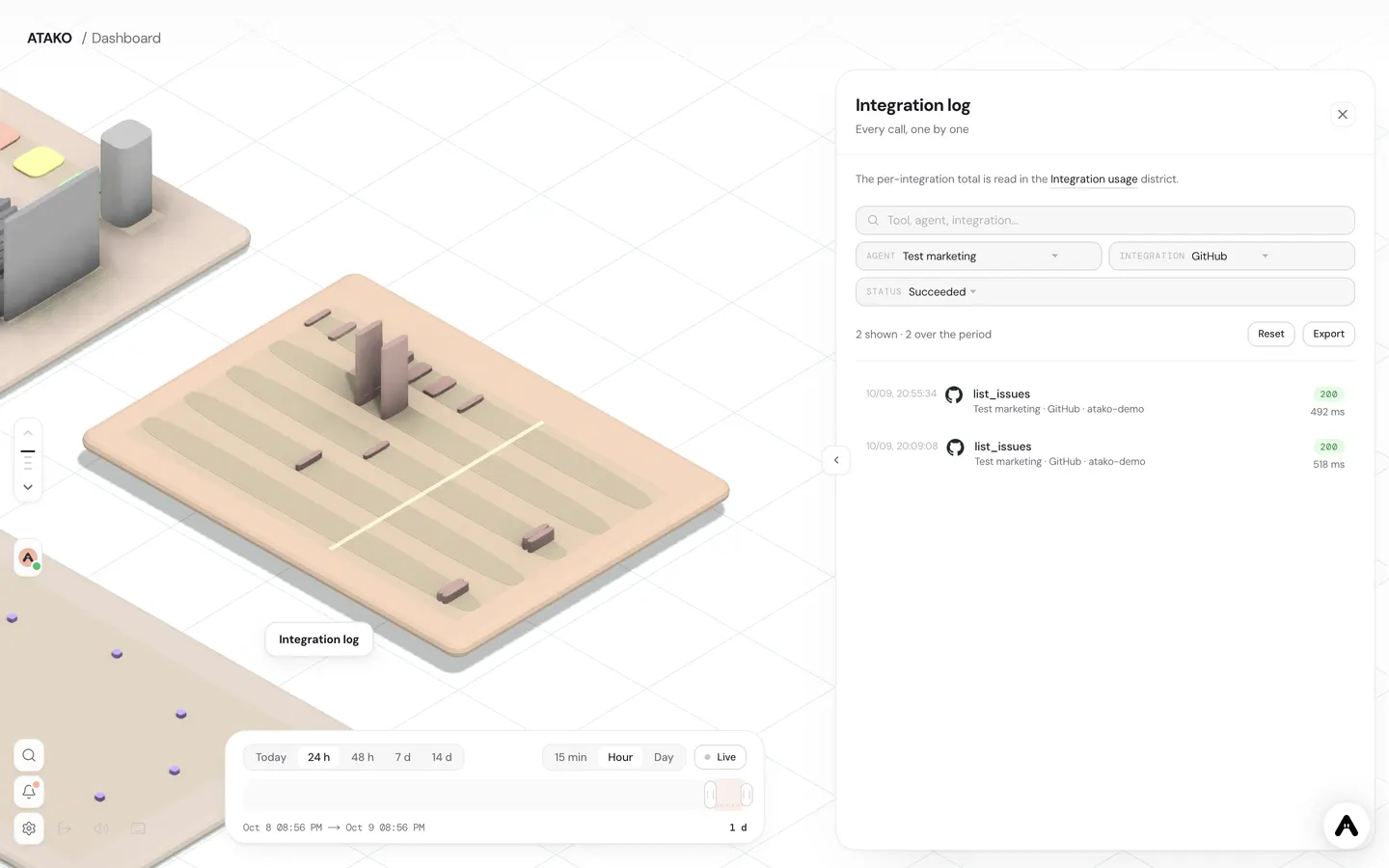The image size is (1389, 868).
Task: Focus the Tool, agent, integration search field
Action: pos(1104,220)
